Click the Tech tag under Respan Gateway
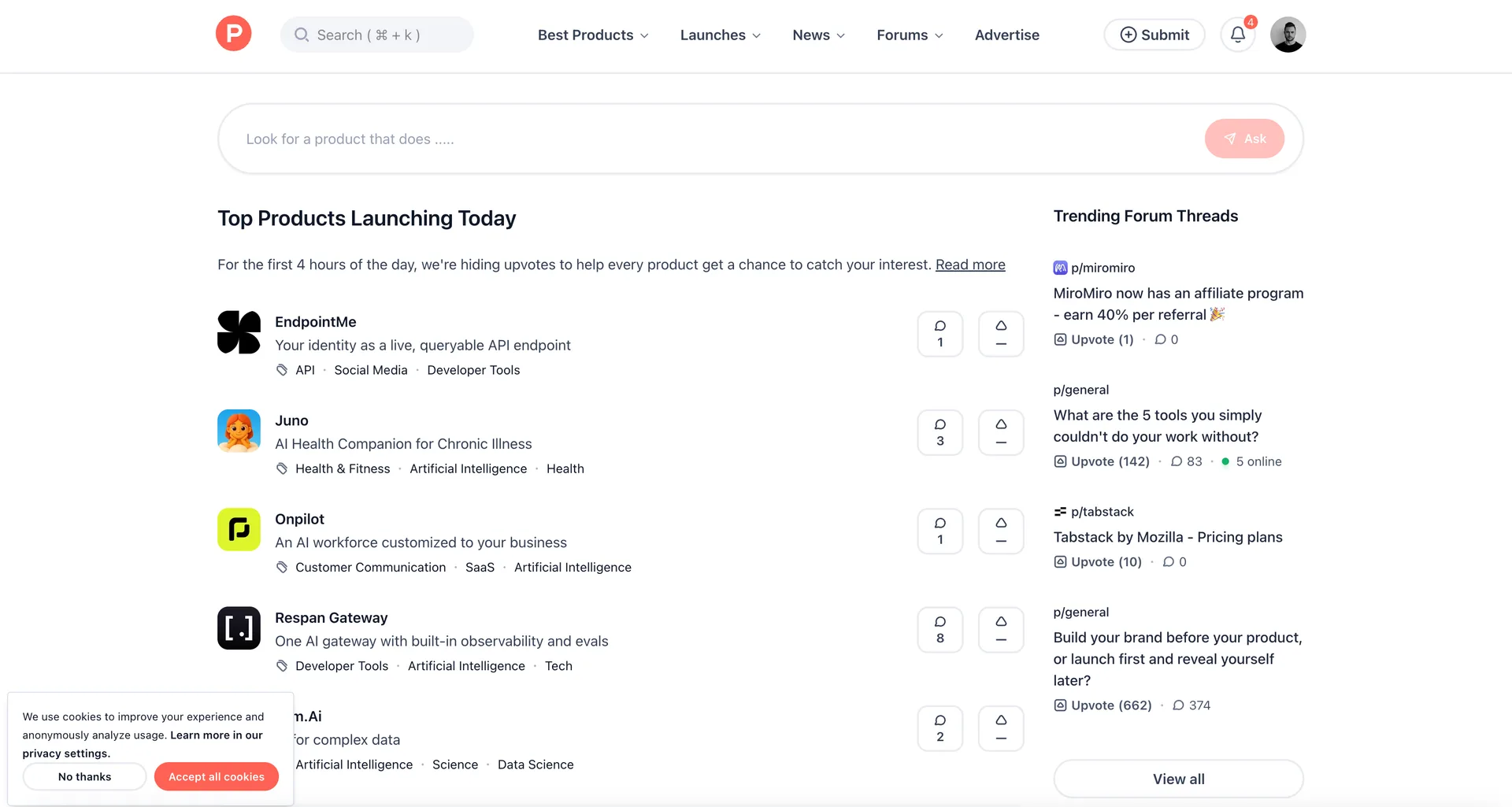Image resolution: width=1512 pixels, height=807 pixels. 558,666
